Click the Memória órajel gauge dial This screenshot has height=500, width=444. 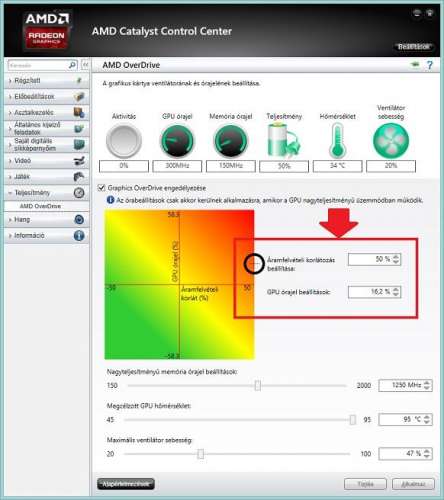[230, 141]
